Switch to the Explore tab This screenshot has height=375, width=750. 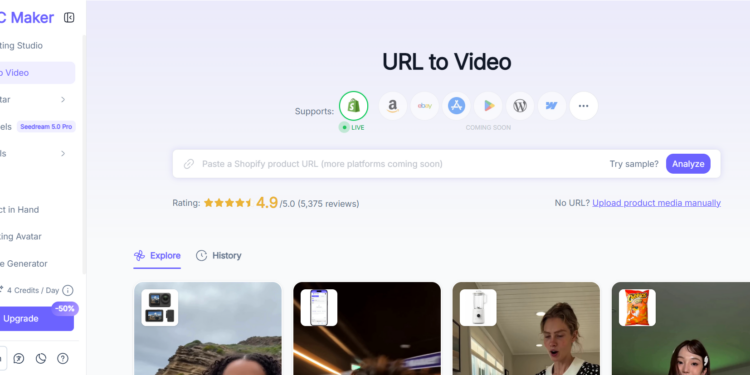[x=157, y=256]
